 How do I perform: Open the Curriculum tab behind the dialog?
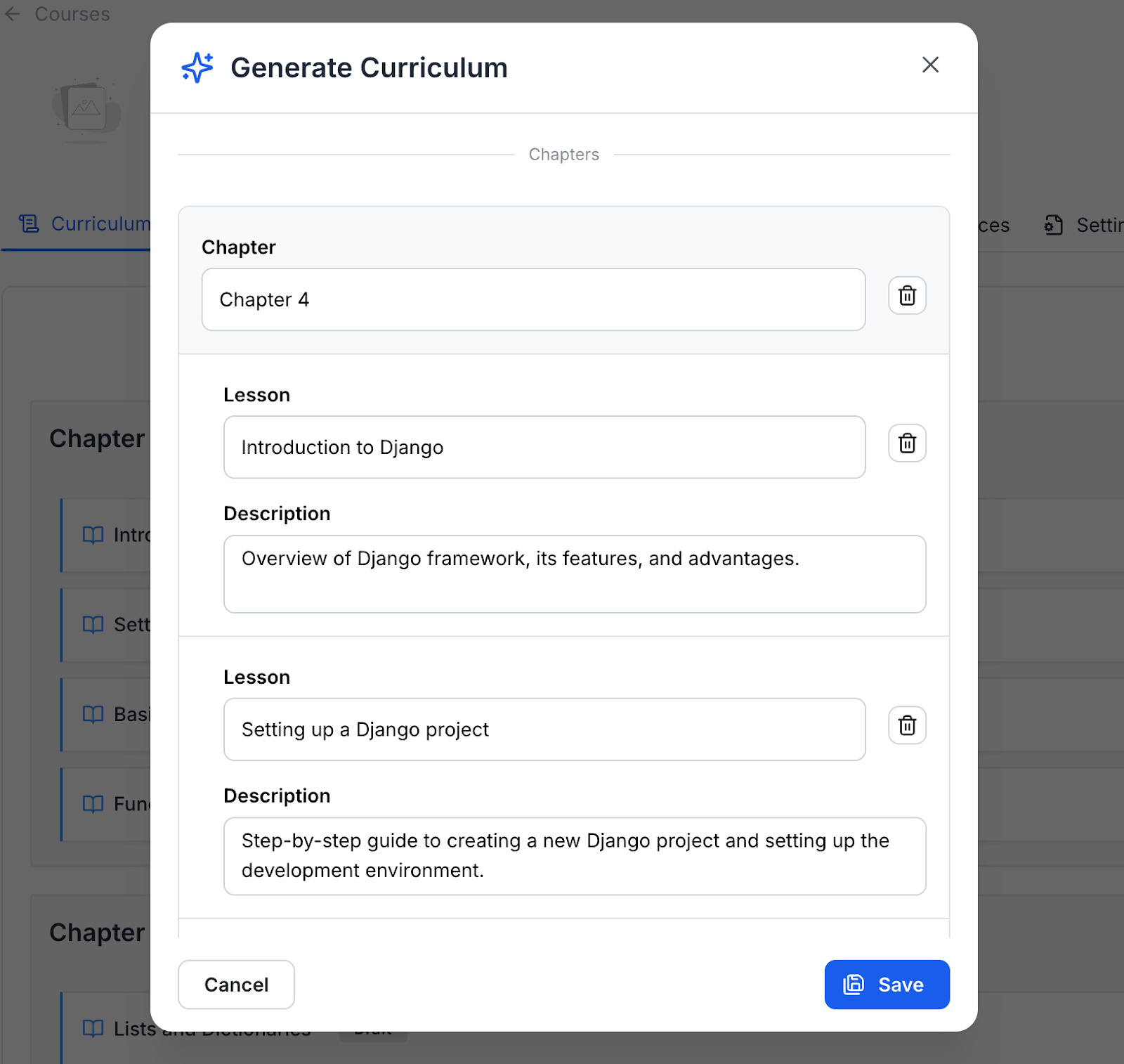84,224
